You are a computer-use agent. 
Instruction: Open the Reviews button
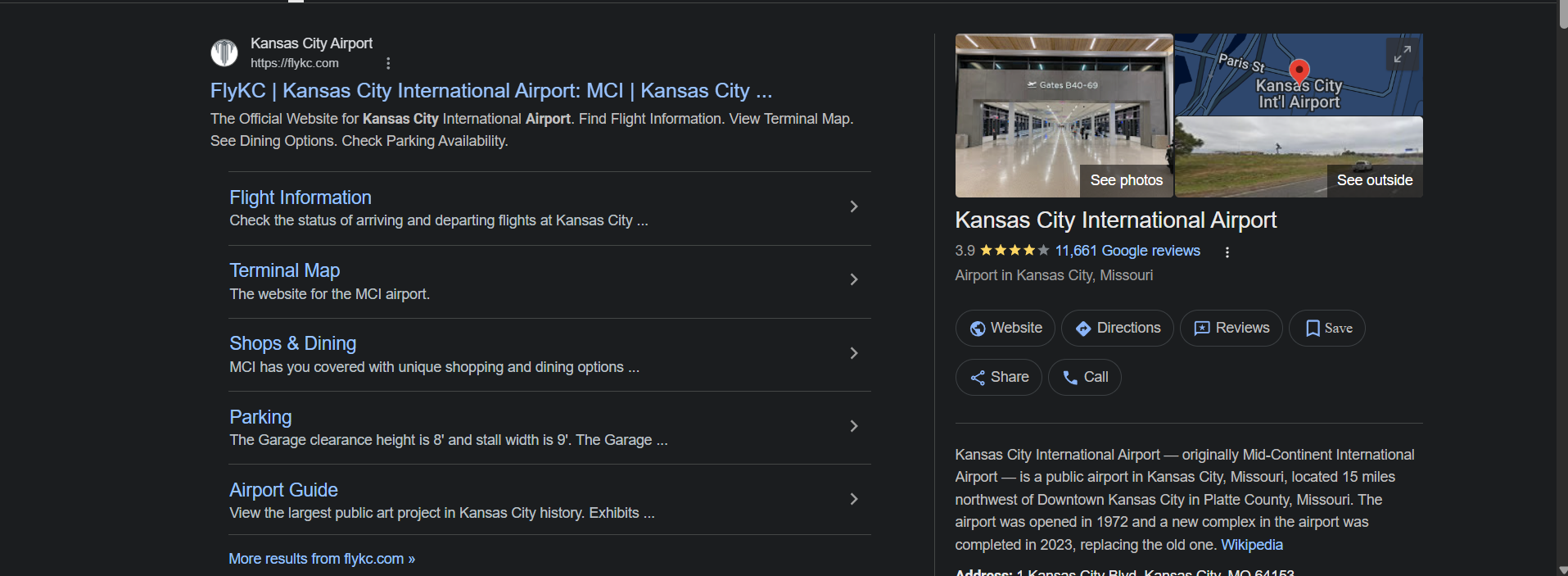click(x=1231, y=329)
